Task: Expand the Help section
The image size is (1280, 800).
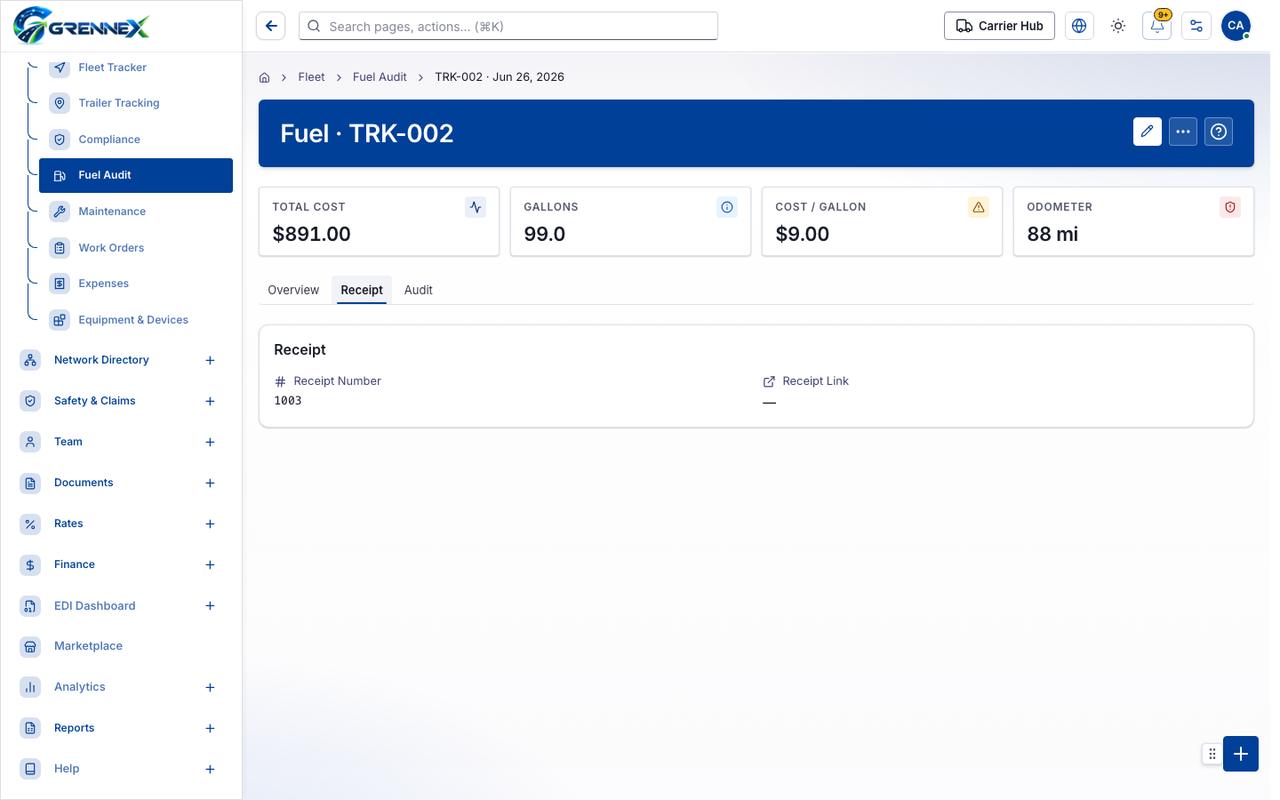Action: coord(210,769)
